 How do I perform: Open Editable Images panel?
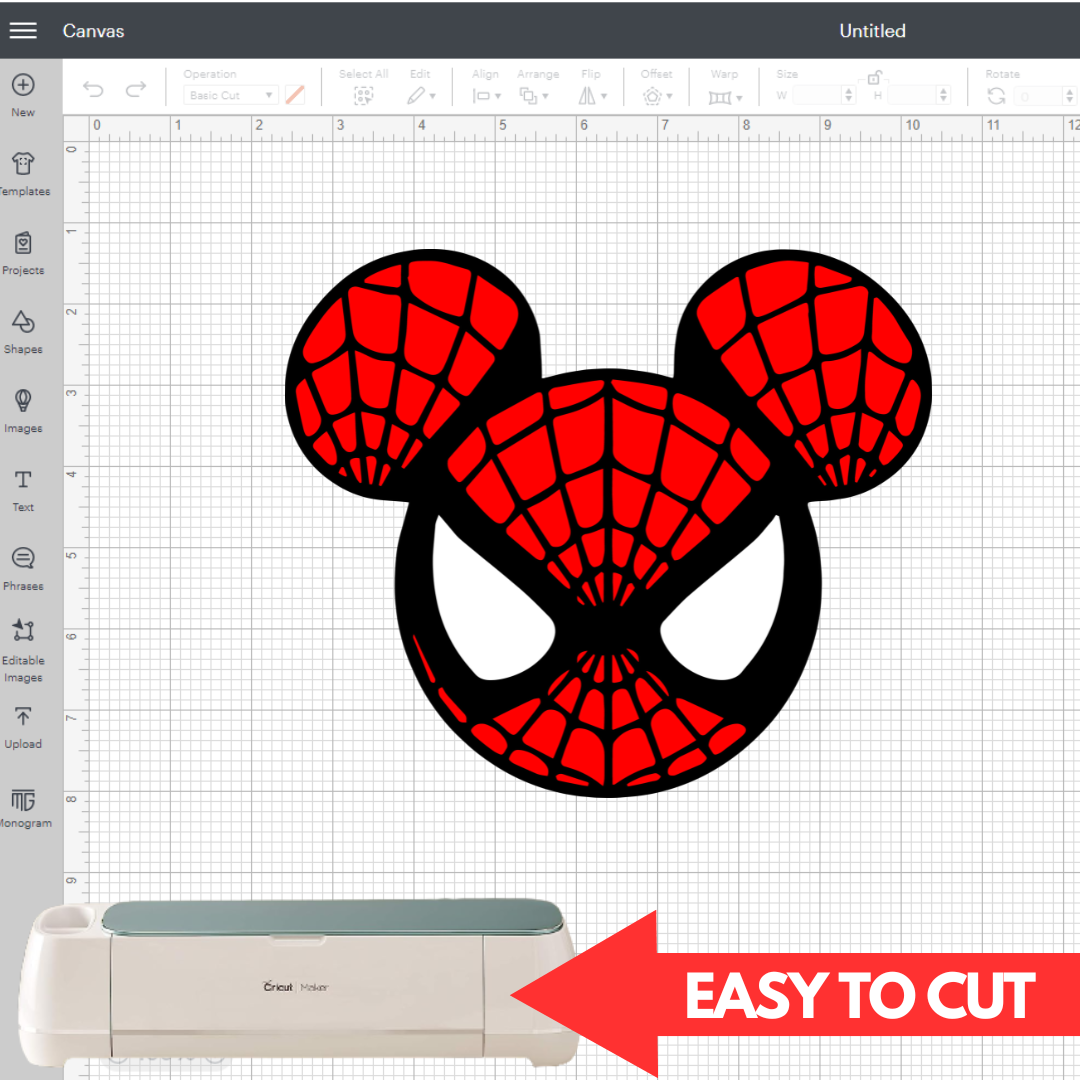(x=23, y=650)
